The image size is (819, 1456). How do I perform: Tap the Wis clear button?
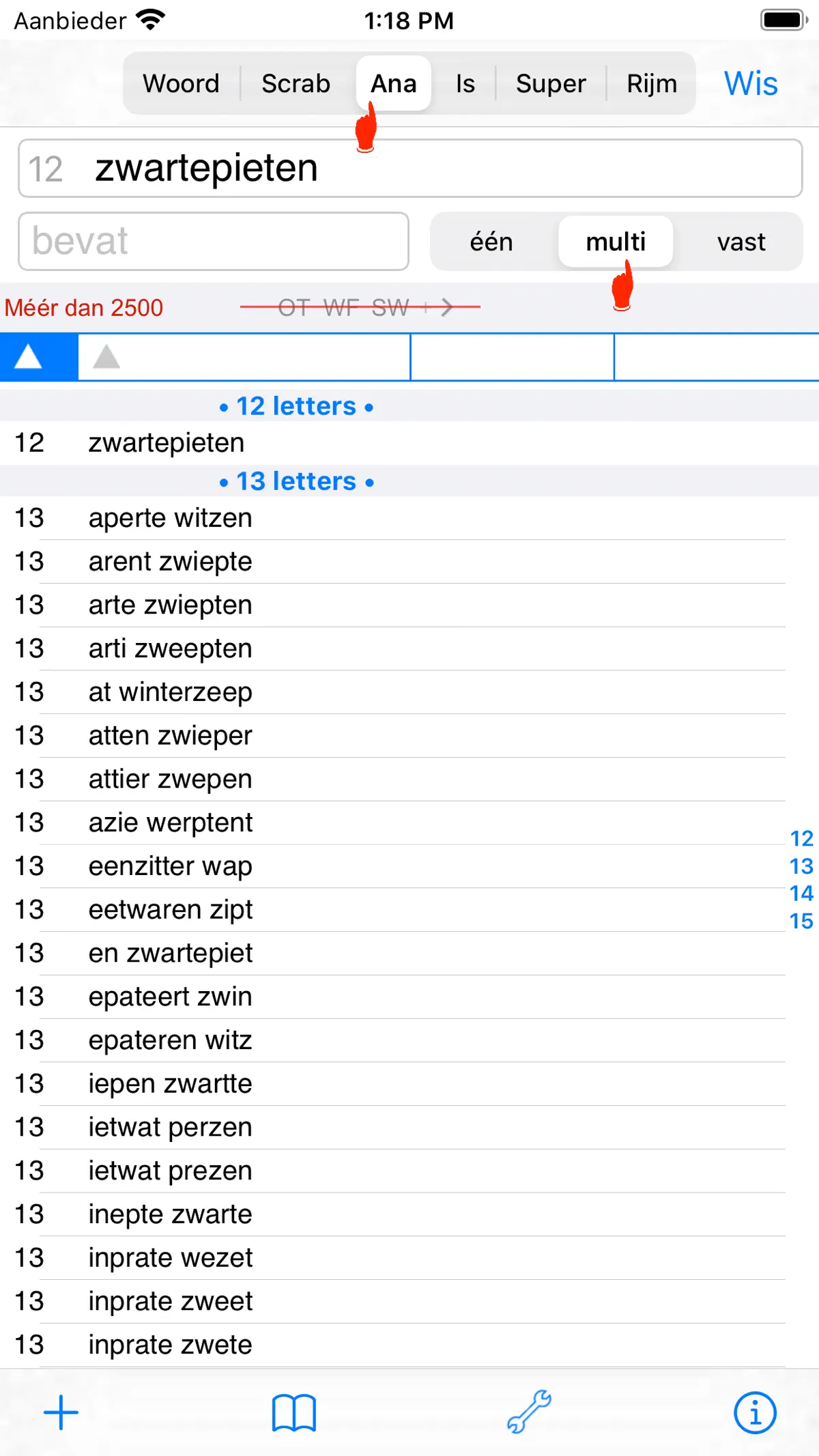[x=751, y=83]
